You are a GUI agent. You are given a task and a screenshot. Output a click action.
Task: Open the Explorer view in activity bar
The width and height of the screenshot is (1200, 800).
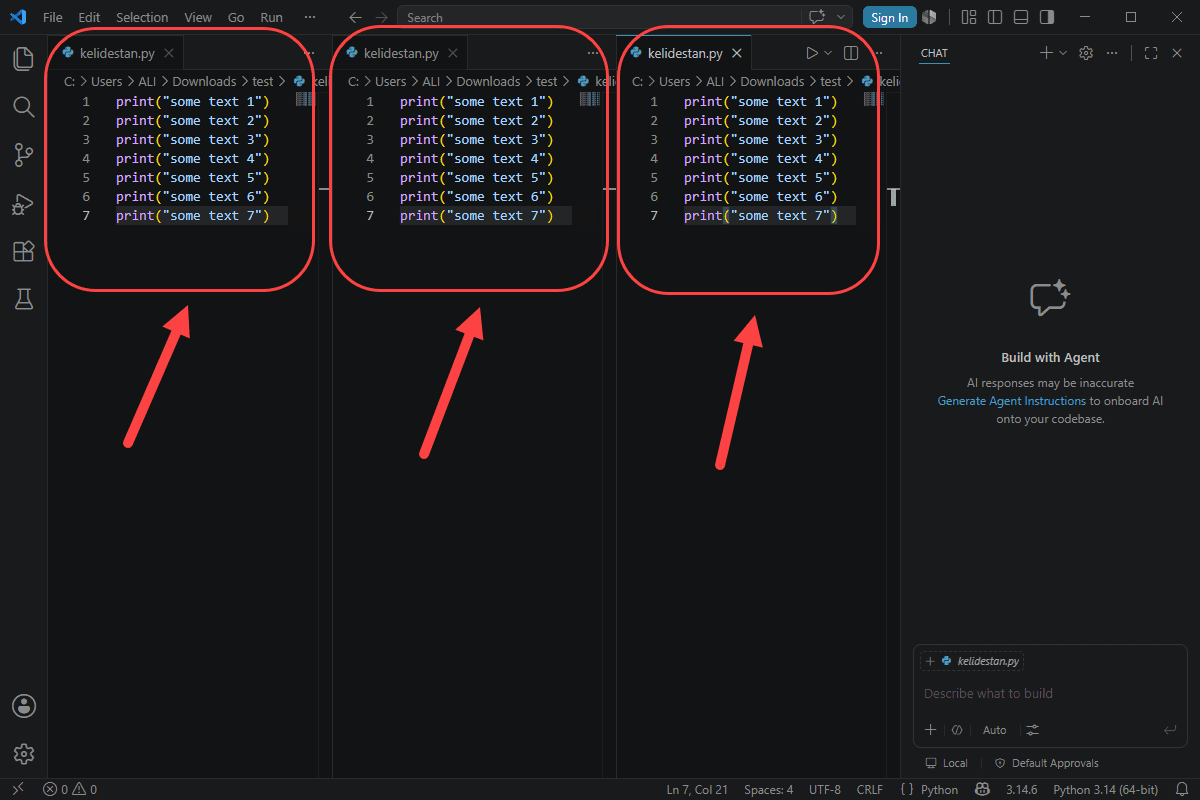[x=24, y=58]
